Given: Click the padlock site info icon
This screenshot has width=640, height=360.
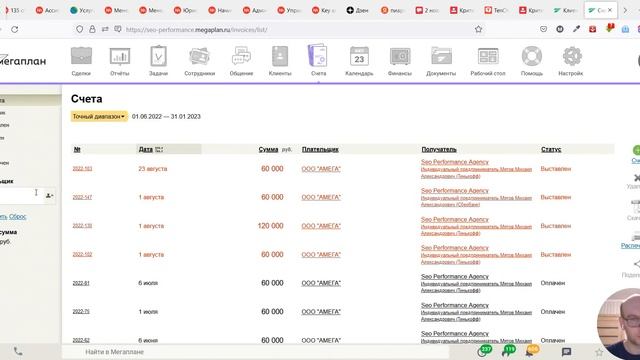Looking at the screenshot, I should 92,29.
